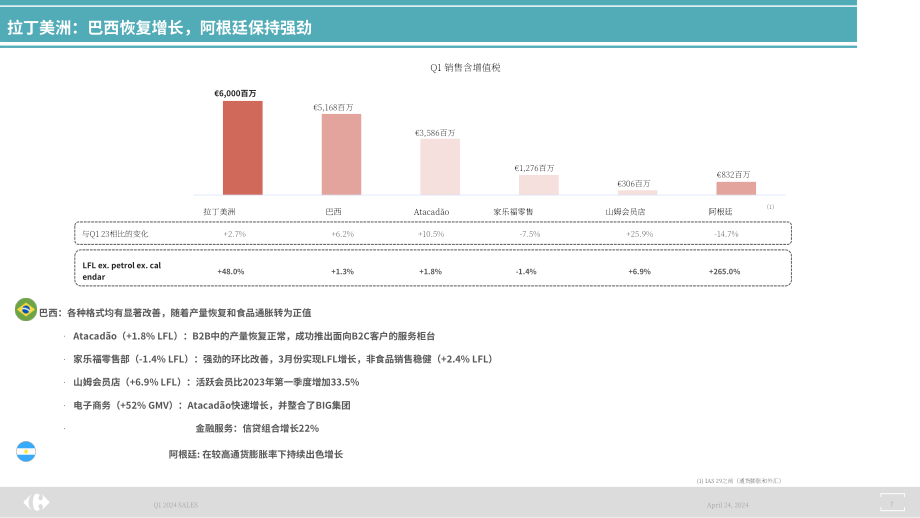Click the 山姆会员店（+6.9% LFL） bullet
The width and height of the screenshot is (920, 518).
point(216,382)
